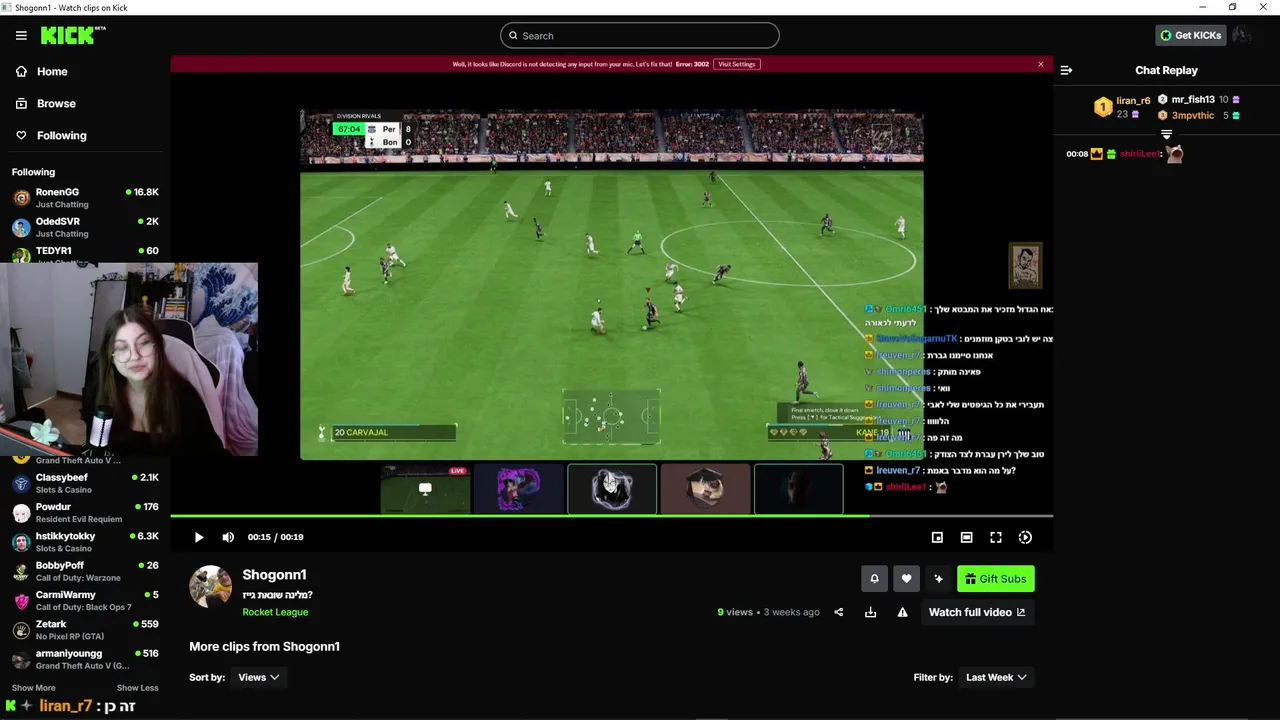The height and width of the screenshot is (720, 1280).
Task: Open the Filter by Last Week dropdown
Action: [x=996, y=677]
